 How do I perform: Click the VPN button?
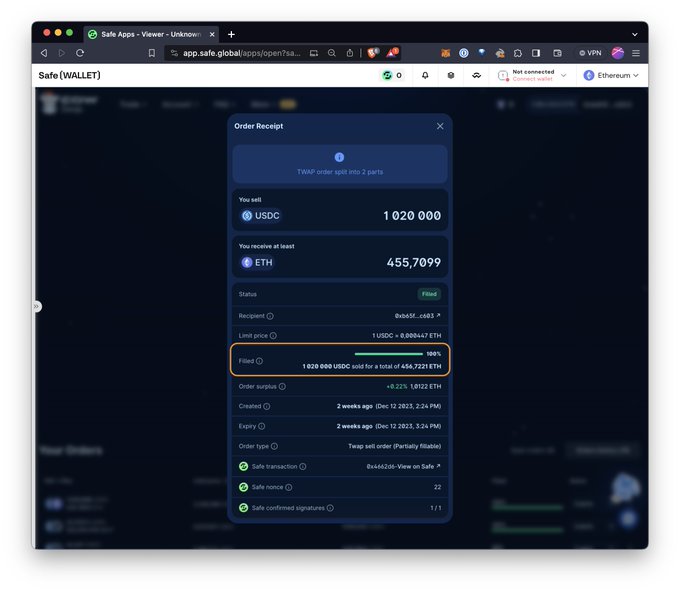(x=591, y=53)
